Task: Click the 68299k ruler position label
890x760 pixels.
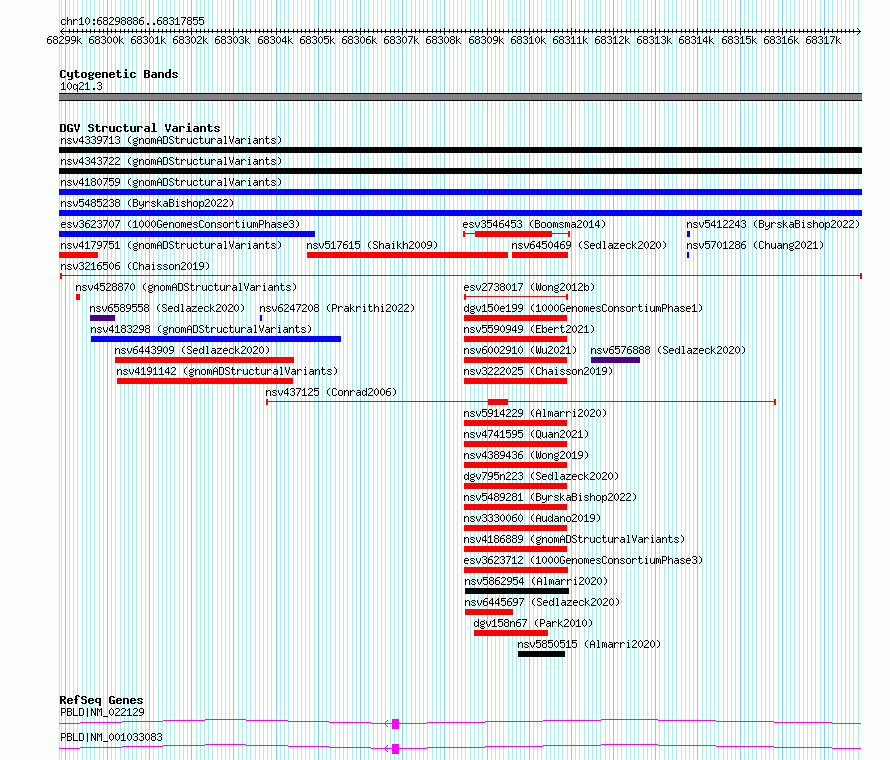Action: tap(64, 41)
